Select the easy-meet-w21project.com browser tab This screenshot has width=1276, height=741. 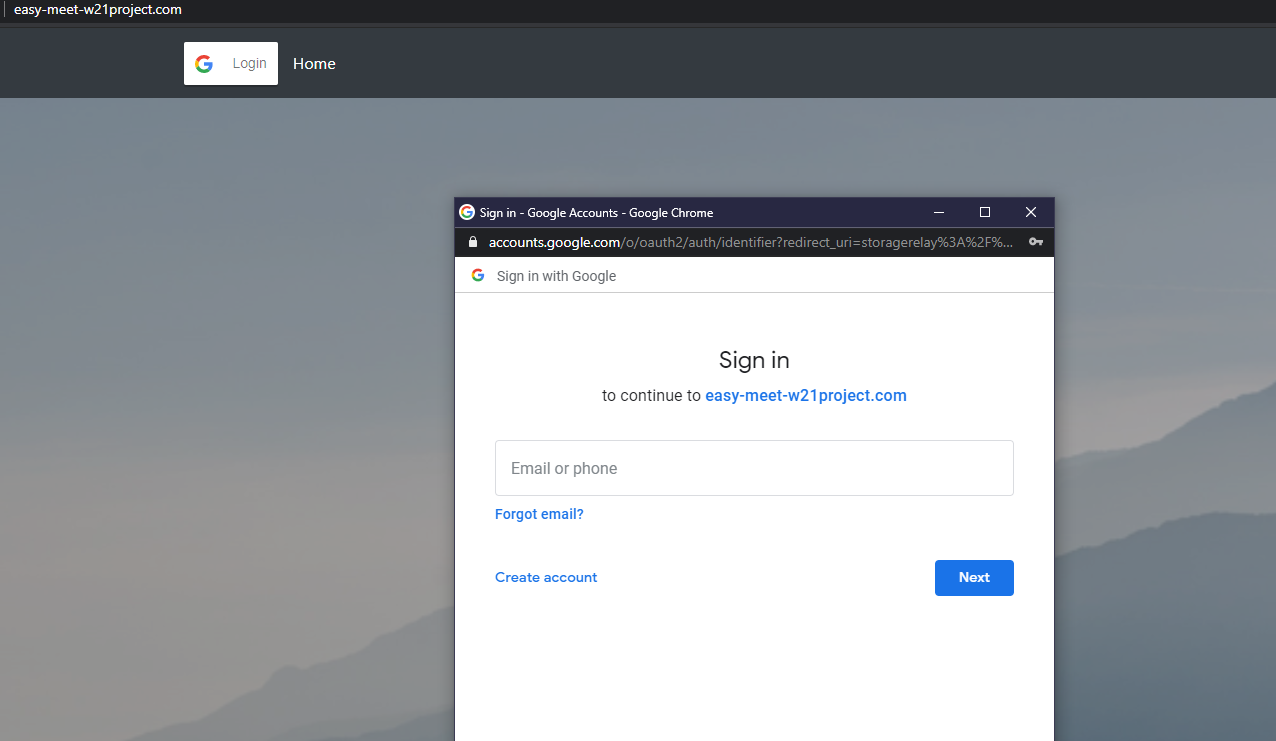[x=96, y=10]
